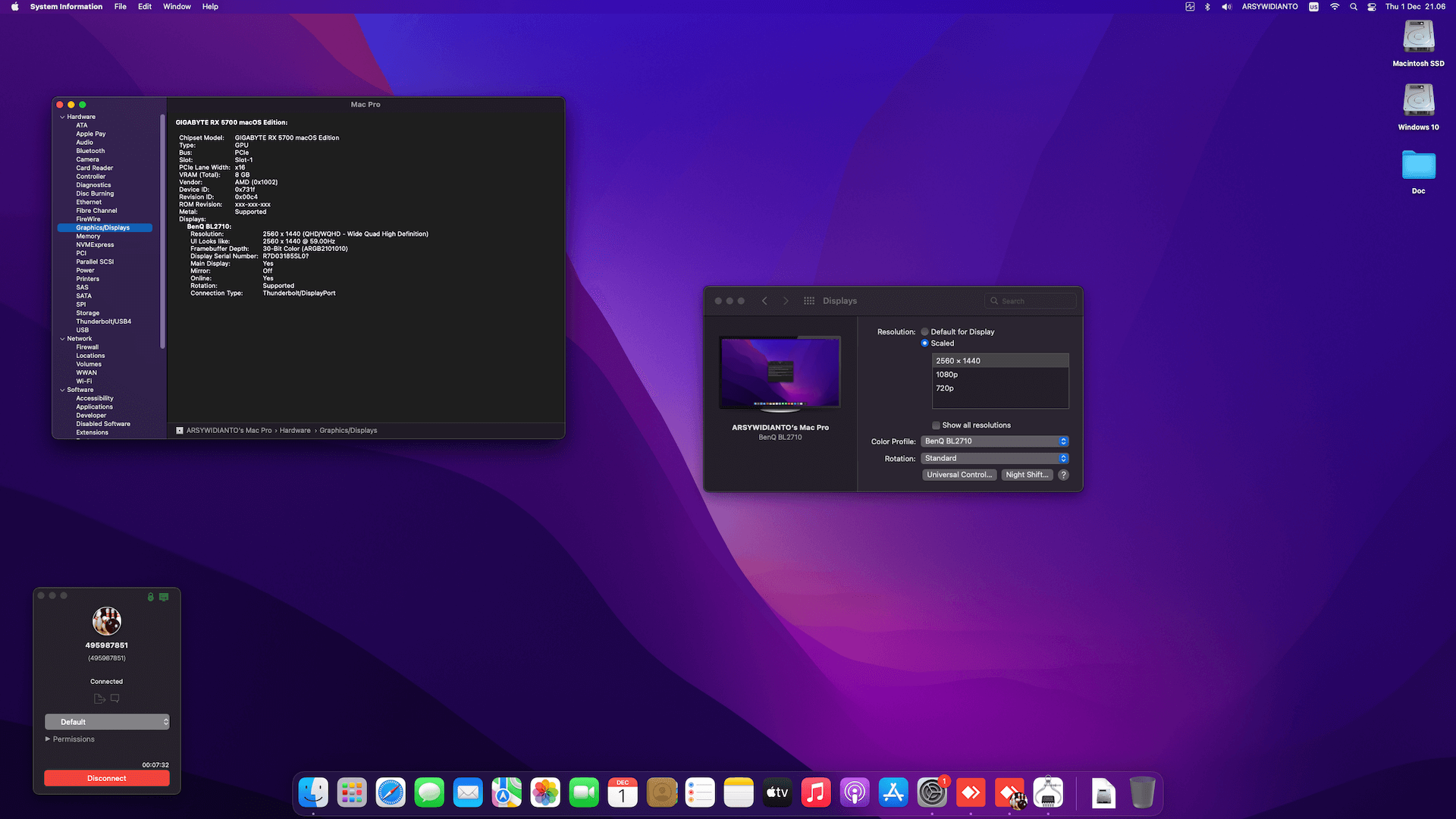Click the green lock icon in AnyDesk panel
Viewport: 1456px width, 819px height.
(150, 597)
